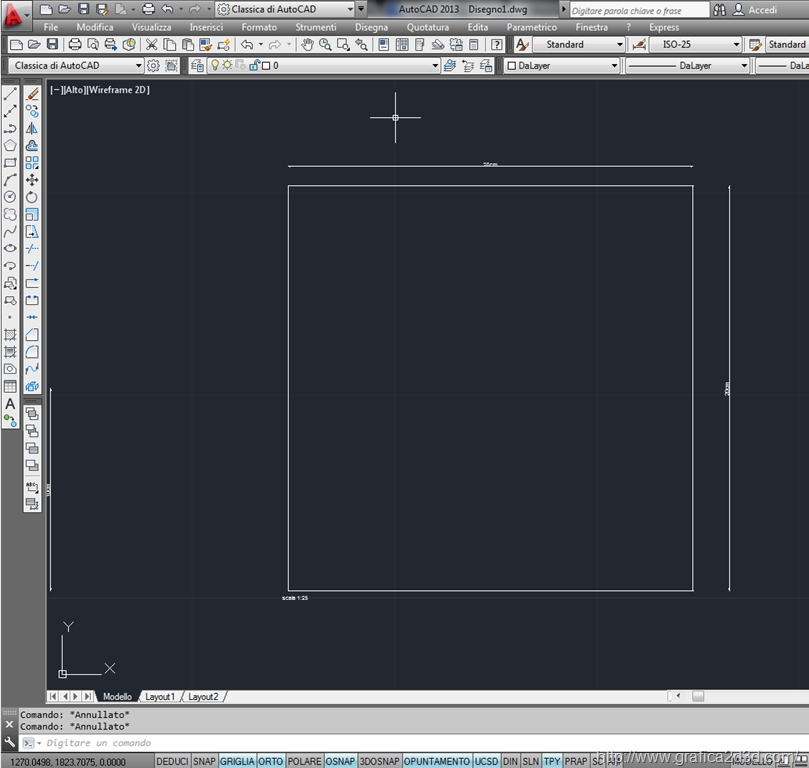This screenshot has height=768, width=809.
Task: Toggle GRIGLIA in the status bar
Action: coord(237,761)
